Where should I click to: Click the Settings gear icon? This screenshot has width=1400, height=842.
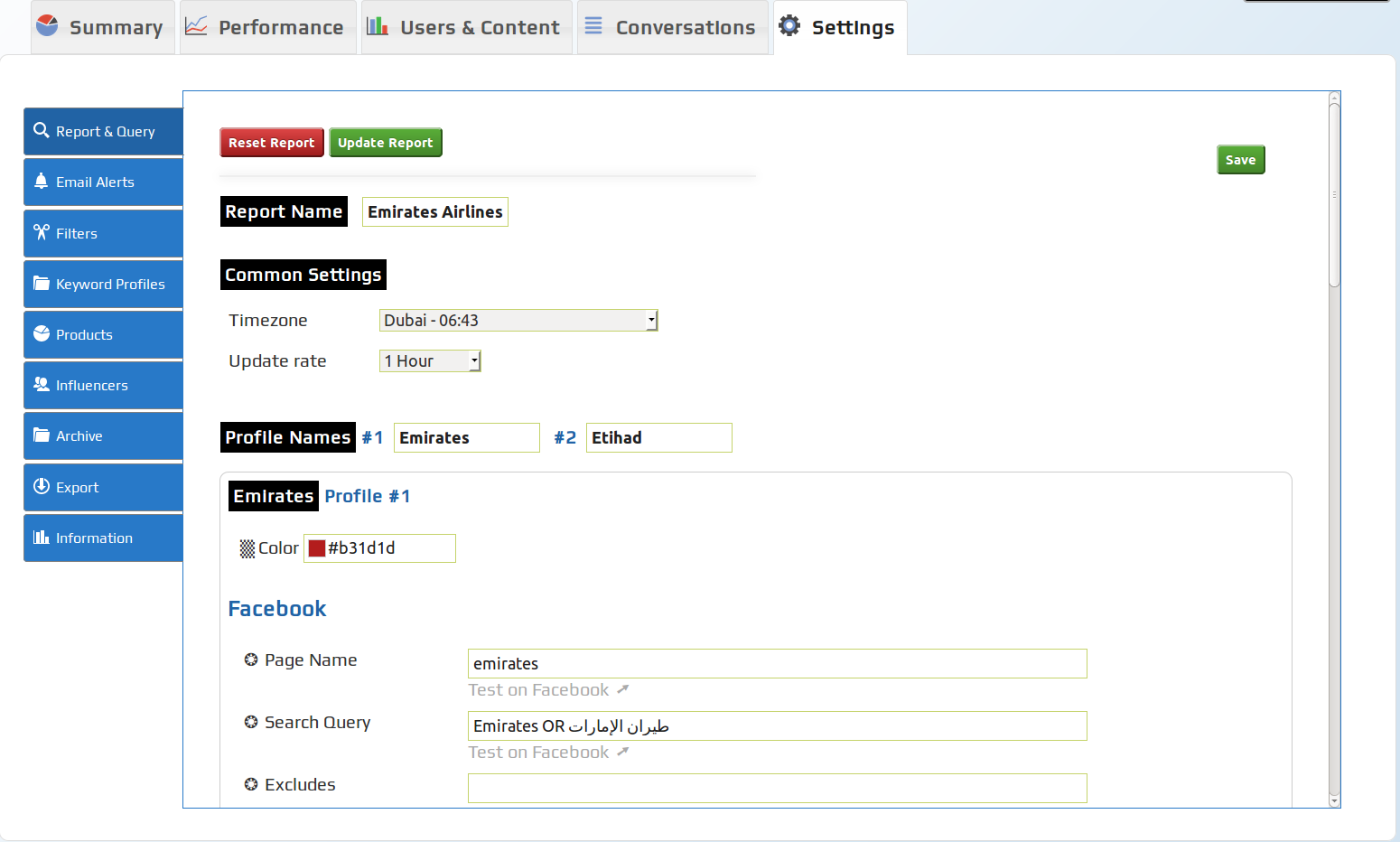click(789, 25)
